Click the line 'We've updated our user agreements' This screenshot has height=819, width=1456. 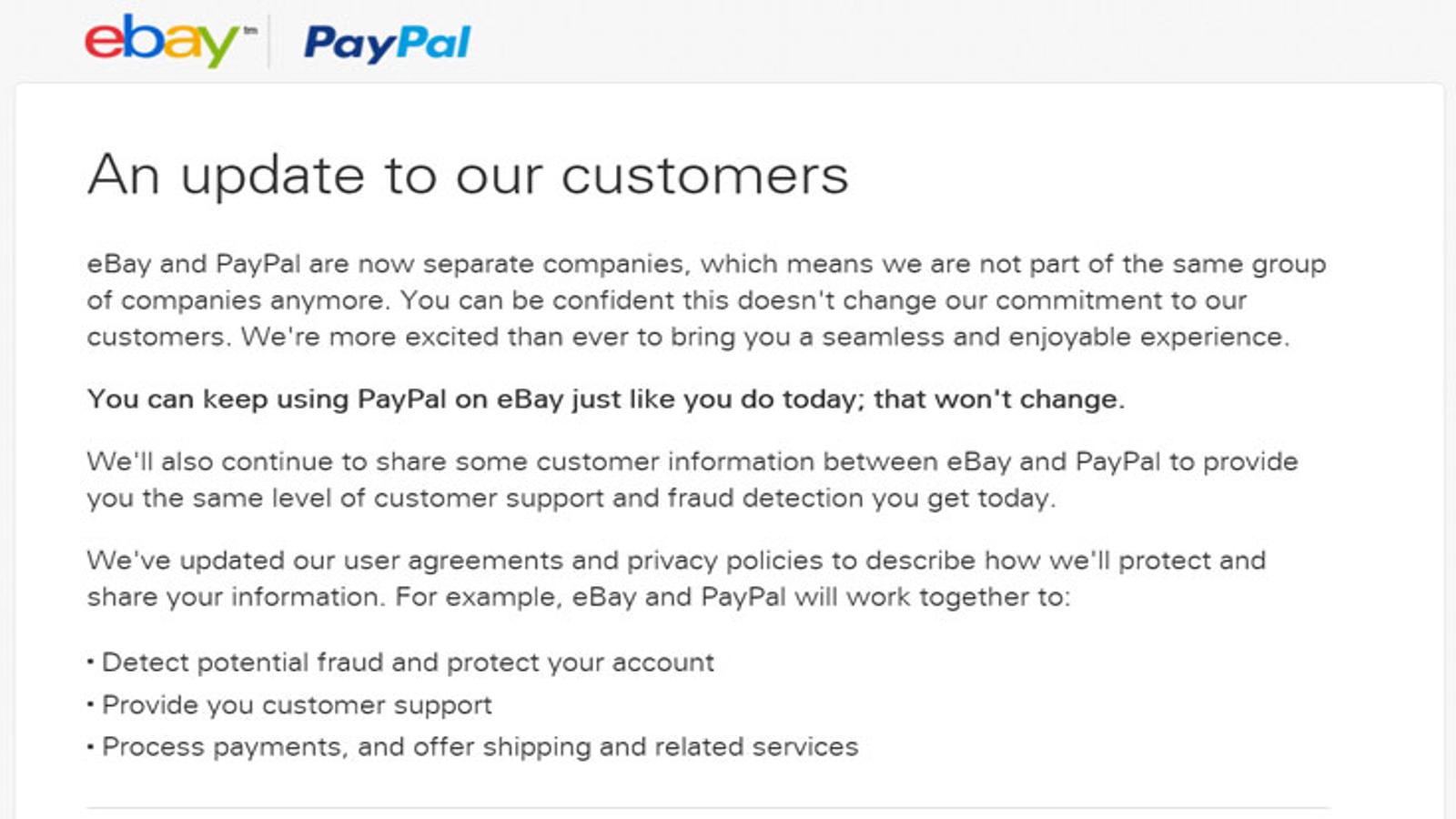point(676,561)
